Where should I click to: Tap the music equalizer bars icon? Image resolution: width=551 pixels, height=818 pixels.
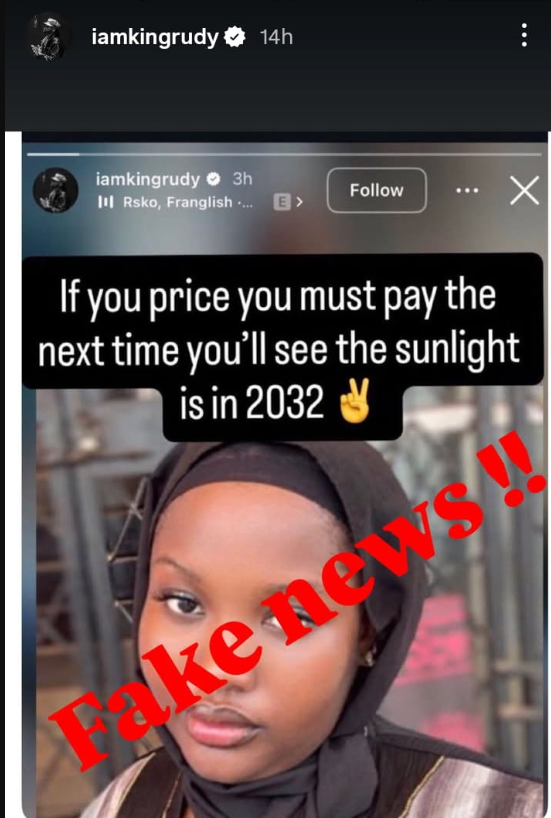(105, 202)
